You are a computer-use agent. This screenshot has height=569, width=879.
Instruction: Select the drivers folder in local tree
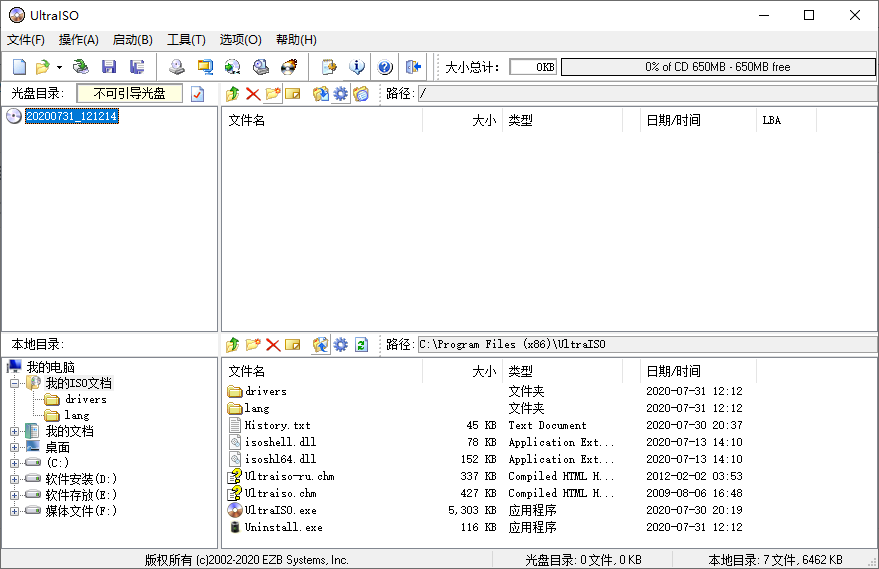pyautogui.click(x=85, y=399)
